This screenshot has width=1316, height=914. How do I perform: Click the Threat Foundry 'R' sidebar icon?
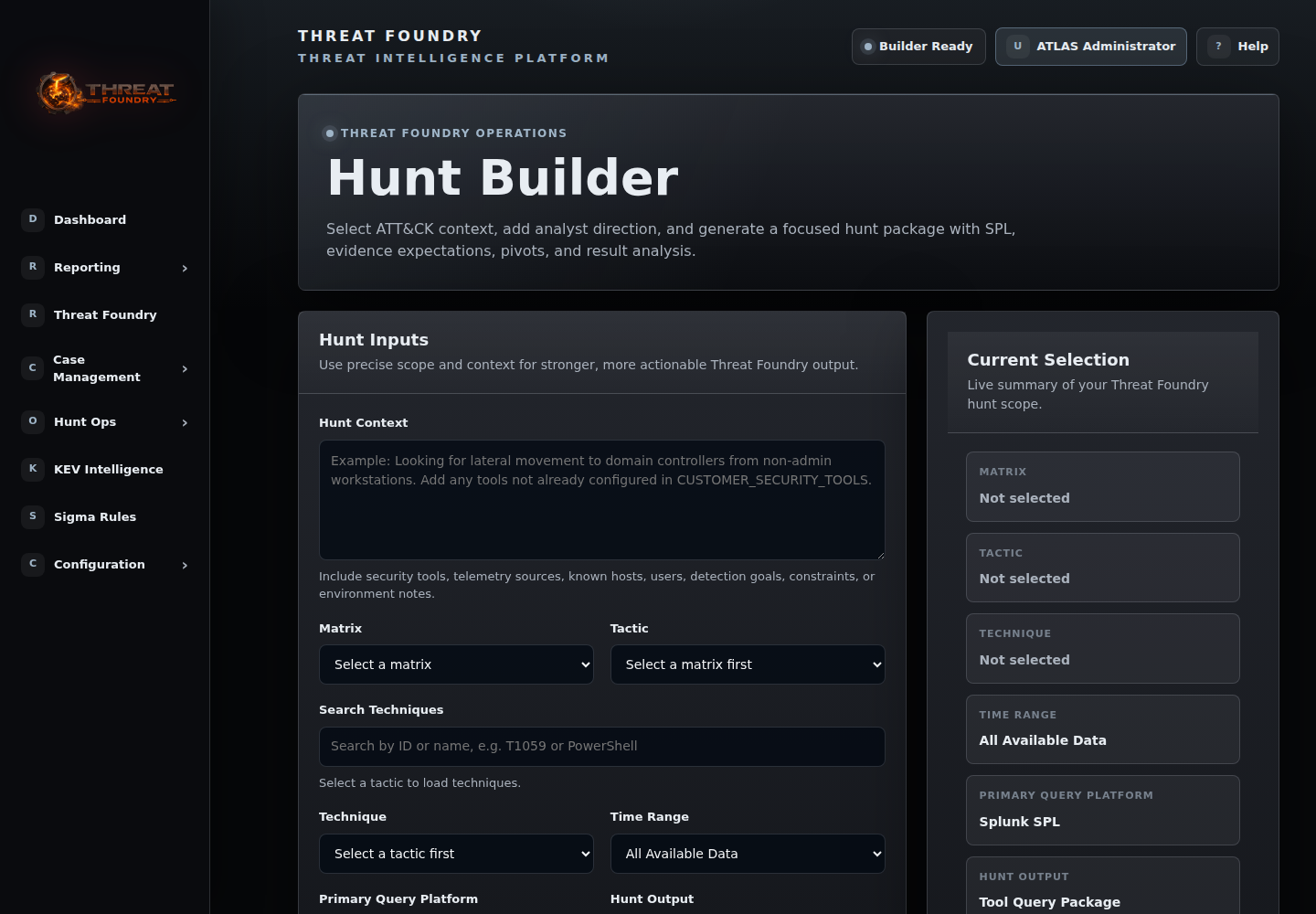tap(33, 314)
